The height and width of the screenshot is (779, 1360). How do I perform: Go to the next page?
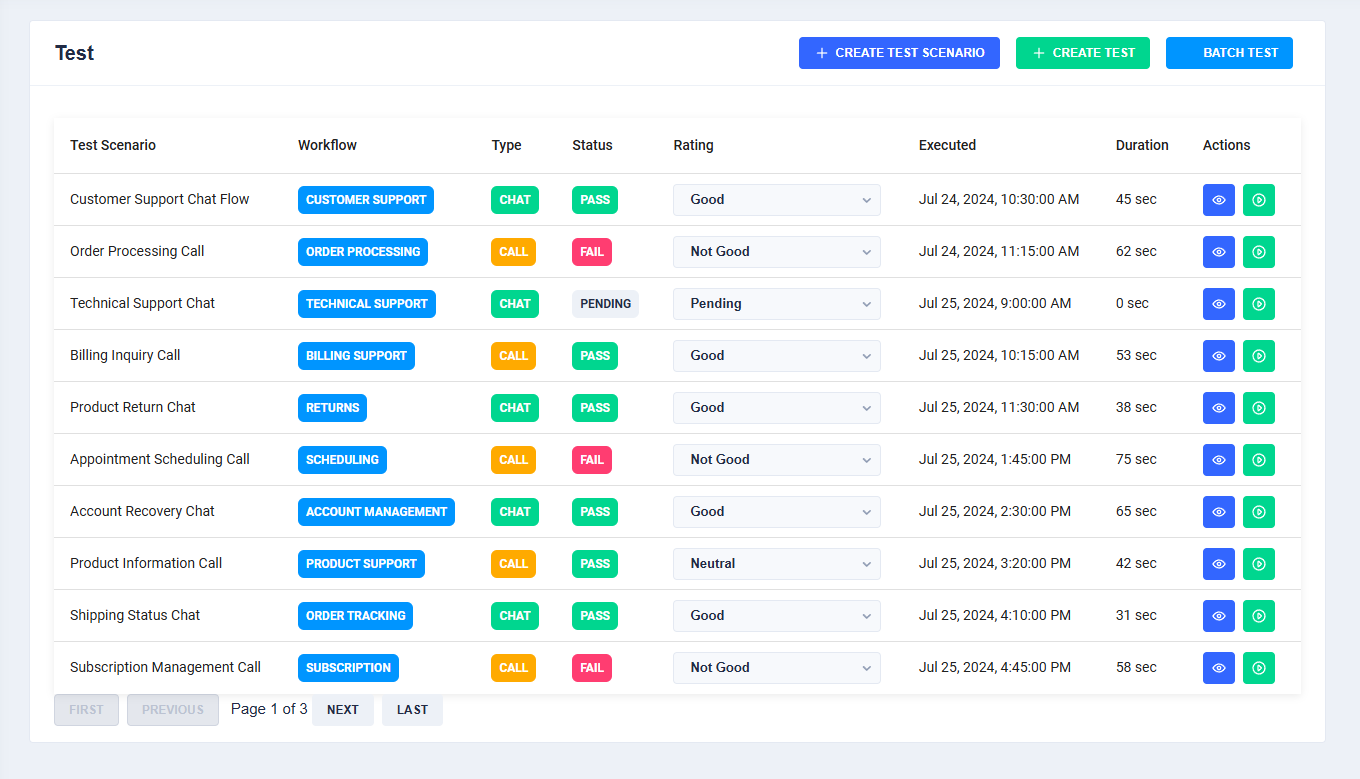click(x=342, y=710)
